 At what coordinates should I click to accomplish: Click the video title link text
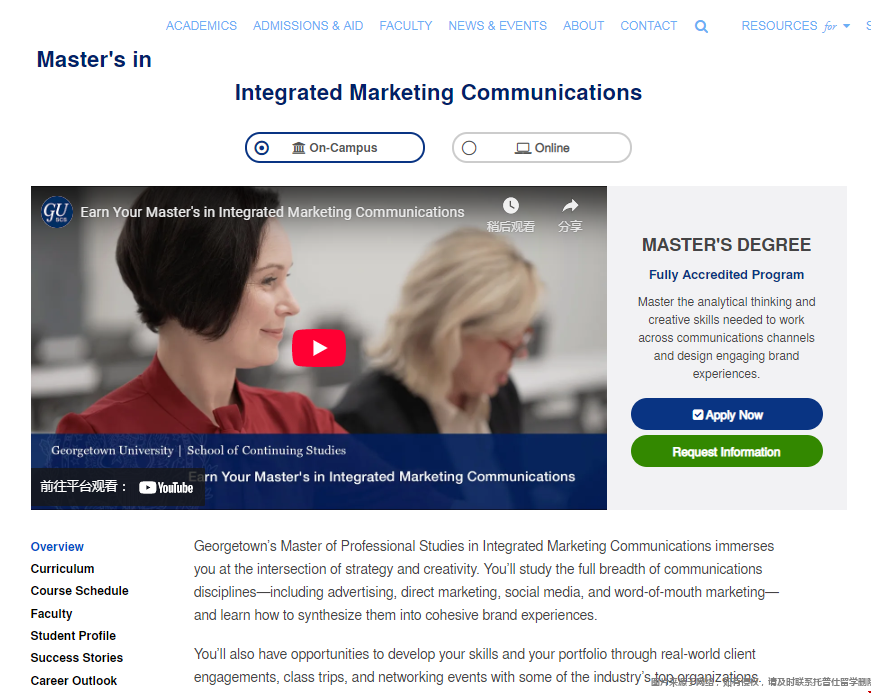272,212
